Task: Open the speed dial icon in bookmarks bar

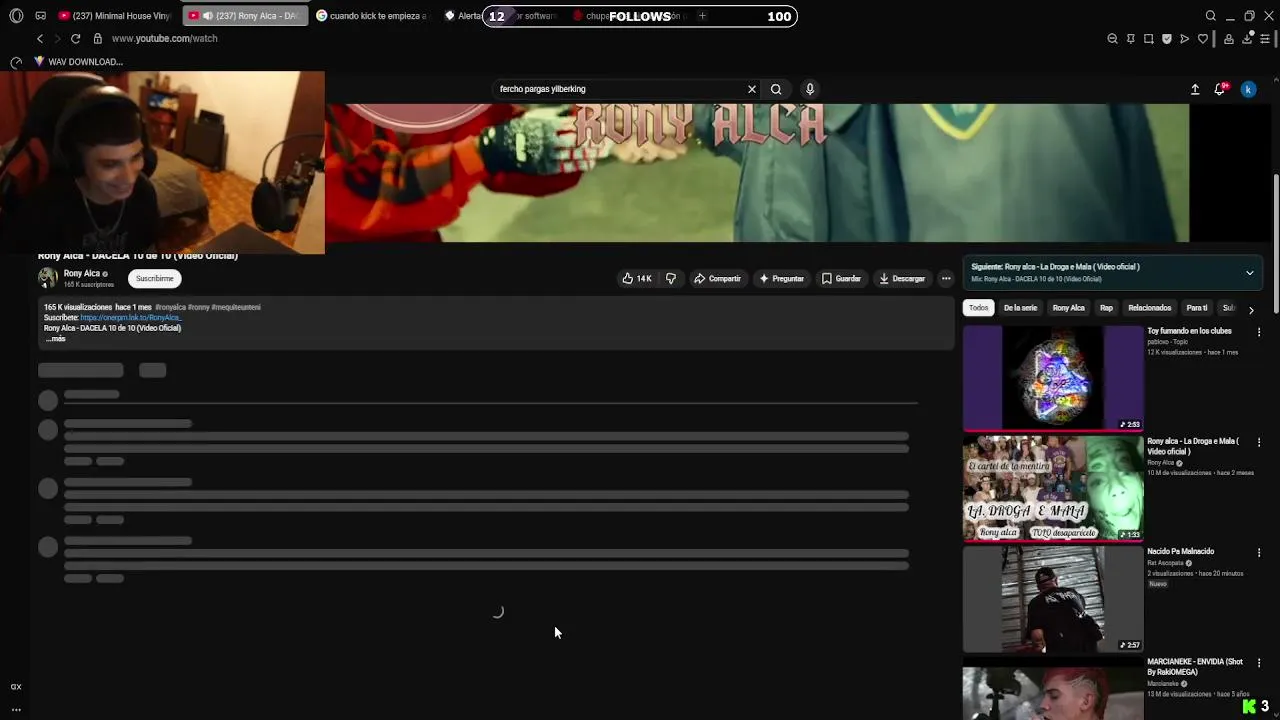Action: coord(16,62)
